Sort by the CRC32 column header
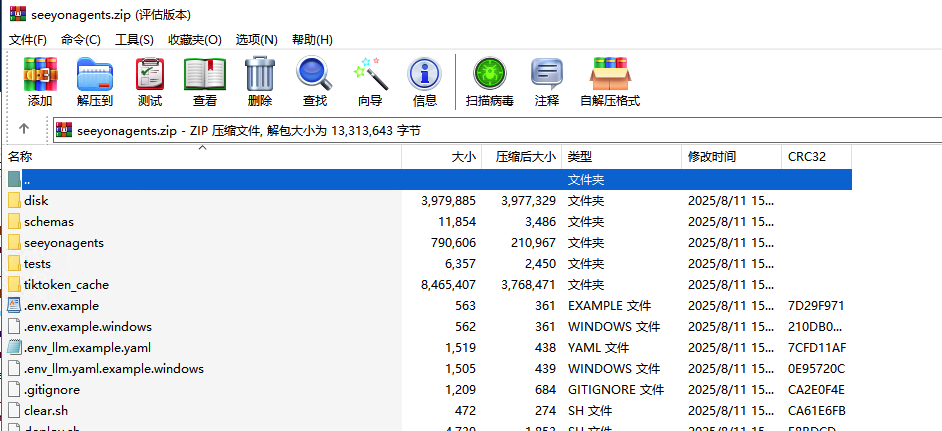942x431 pixels. click(x=816, y=157)
